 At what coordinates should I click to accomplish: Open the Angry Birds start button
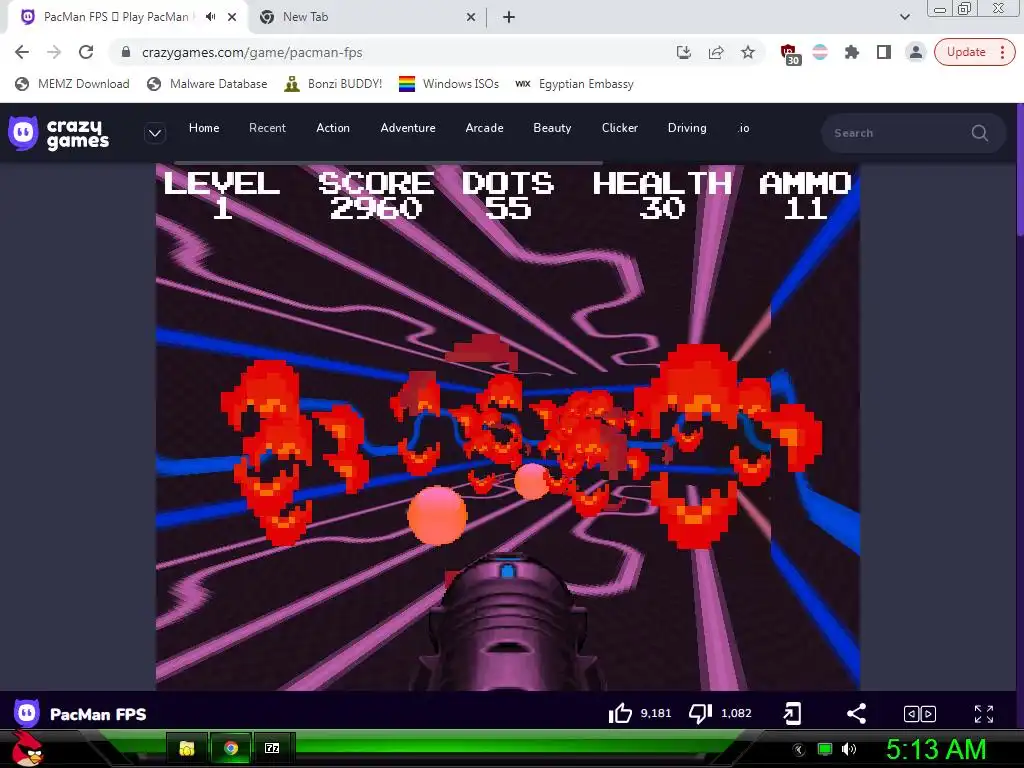[x=27, y=748]
